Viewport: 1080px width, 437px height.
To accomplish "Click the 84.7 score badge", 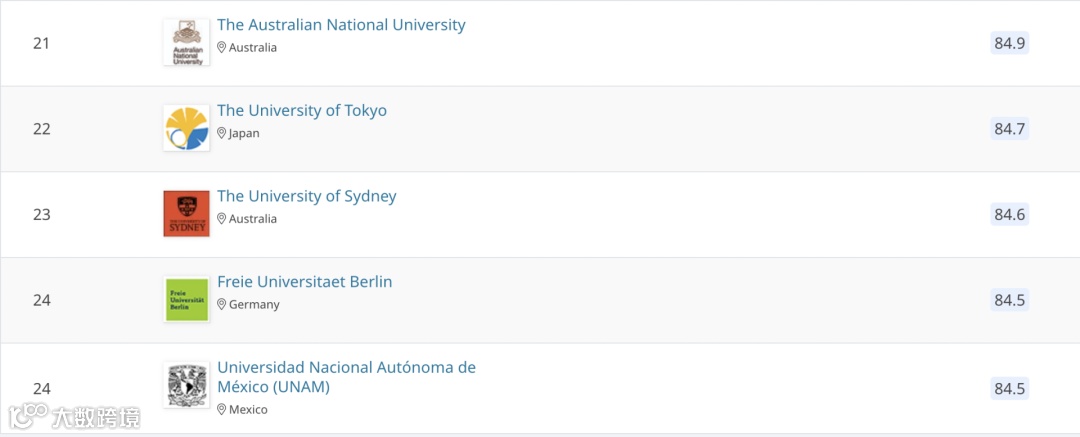I will (x=1009, y=129).
